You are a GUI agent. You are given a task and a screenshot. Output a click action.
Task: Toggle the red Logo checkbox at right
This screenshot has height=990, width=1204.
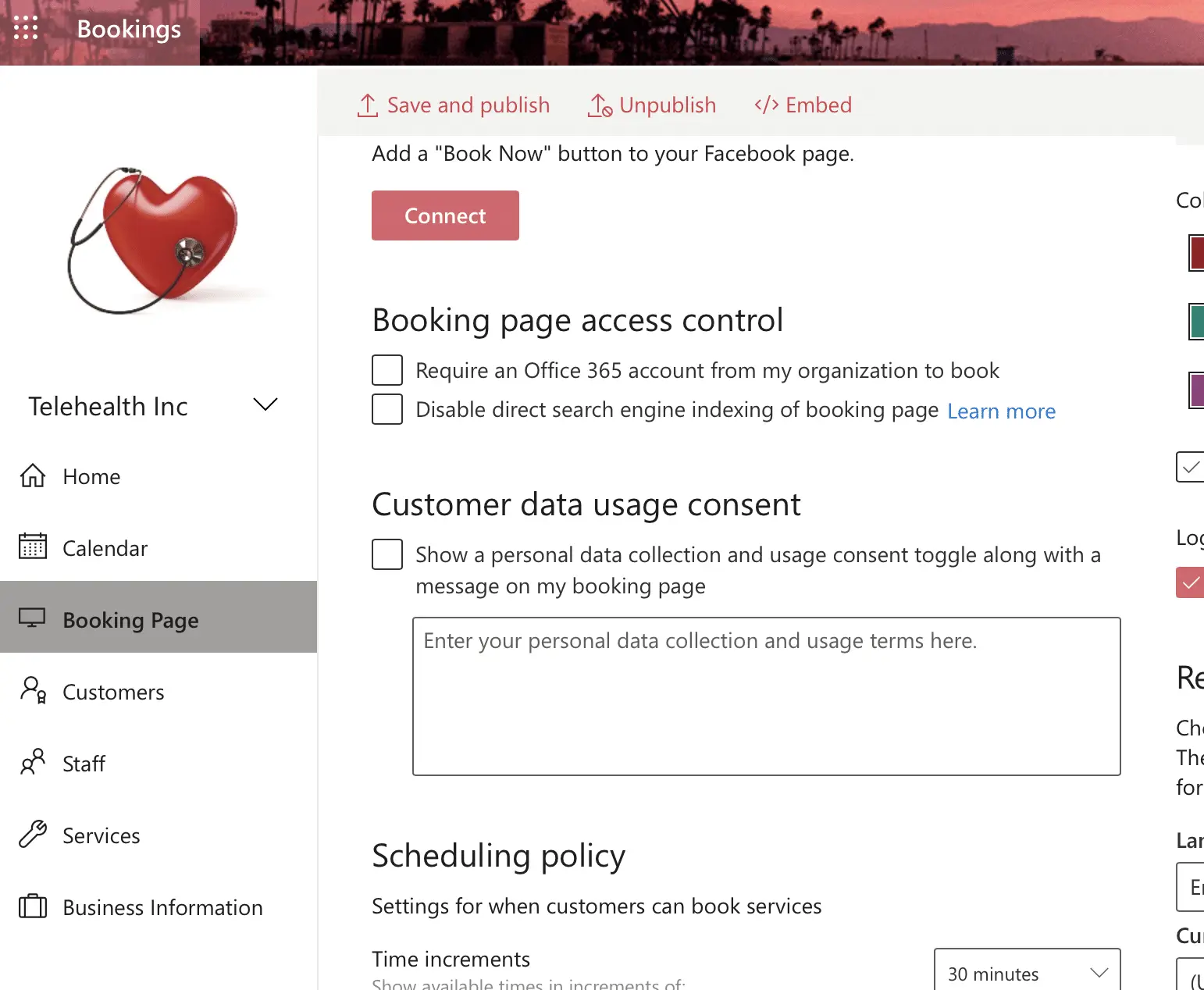pos(1190,582)
